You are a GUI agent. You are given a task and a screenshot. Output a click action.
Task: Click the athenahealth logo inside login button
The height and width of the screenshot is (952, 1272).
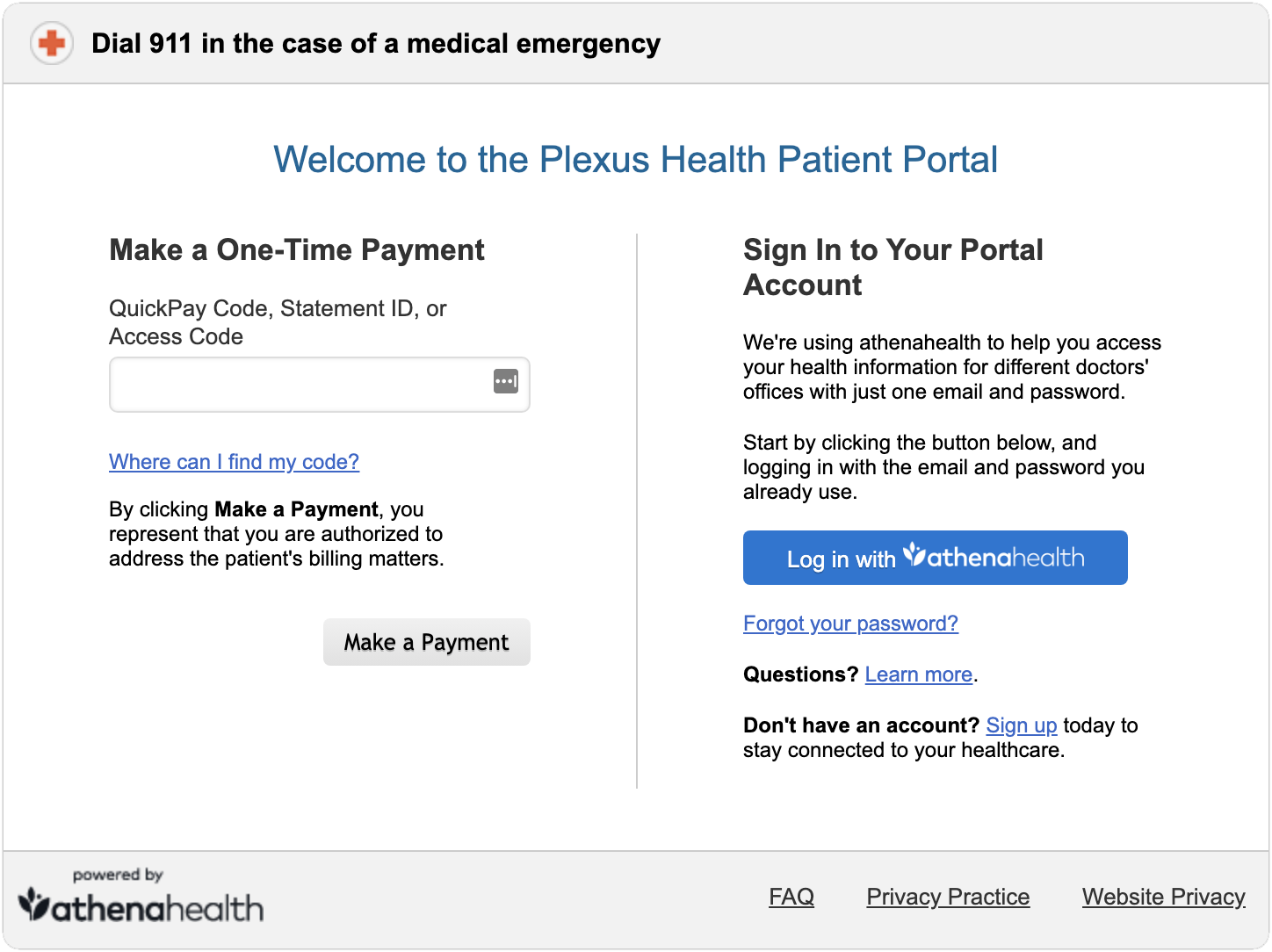(994, 557)
